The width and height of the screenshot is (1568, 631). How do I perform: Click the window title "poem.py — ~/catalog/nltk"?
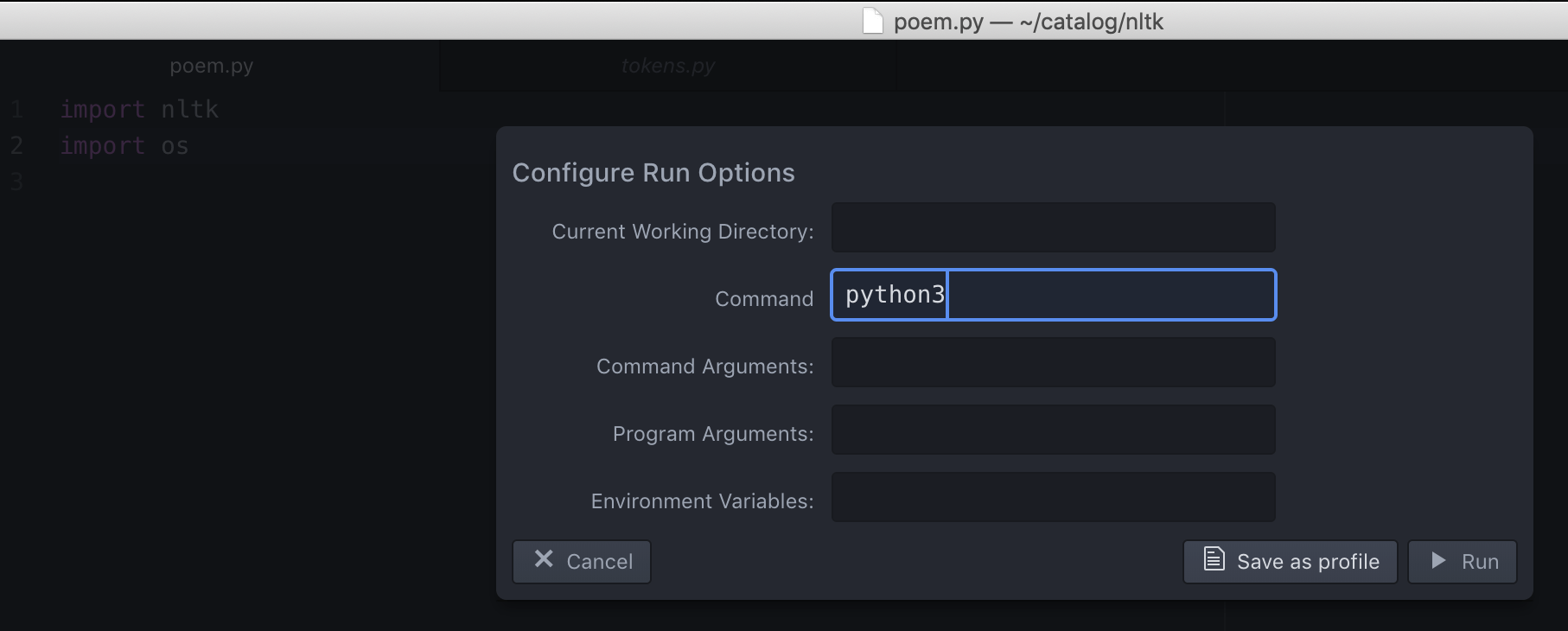coord(1028,22)
